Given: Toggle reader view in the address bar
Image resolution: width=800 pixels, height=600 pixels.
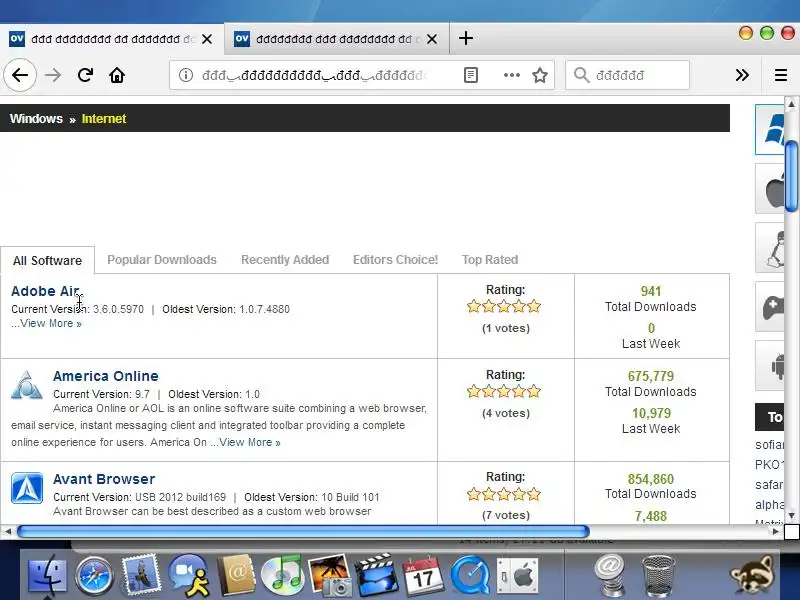Looking at the screenshot, I should point(471,76).
